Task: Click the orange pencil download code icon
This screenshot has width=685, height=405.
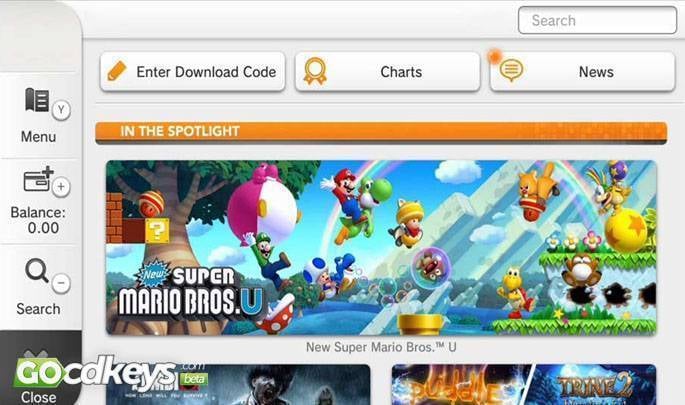Action: click(x=117, y=71)
